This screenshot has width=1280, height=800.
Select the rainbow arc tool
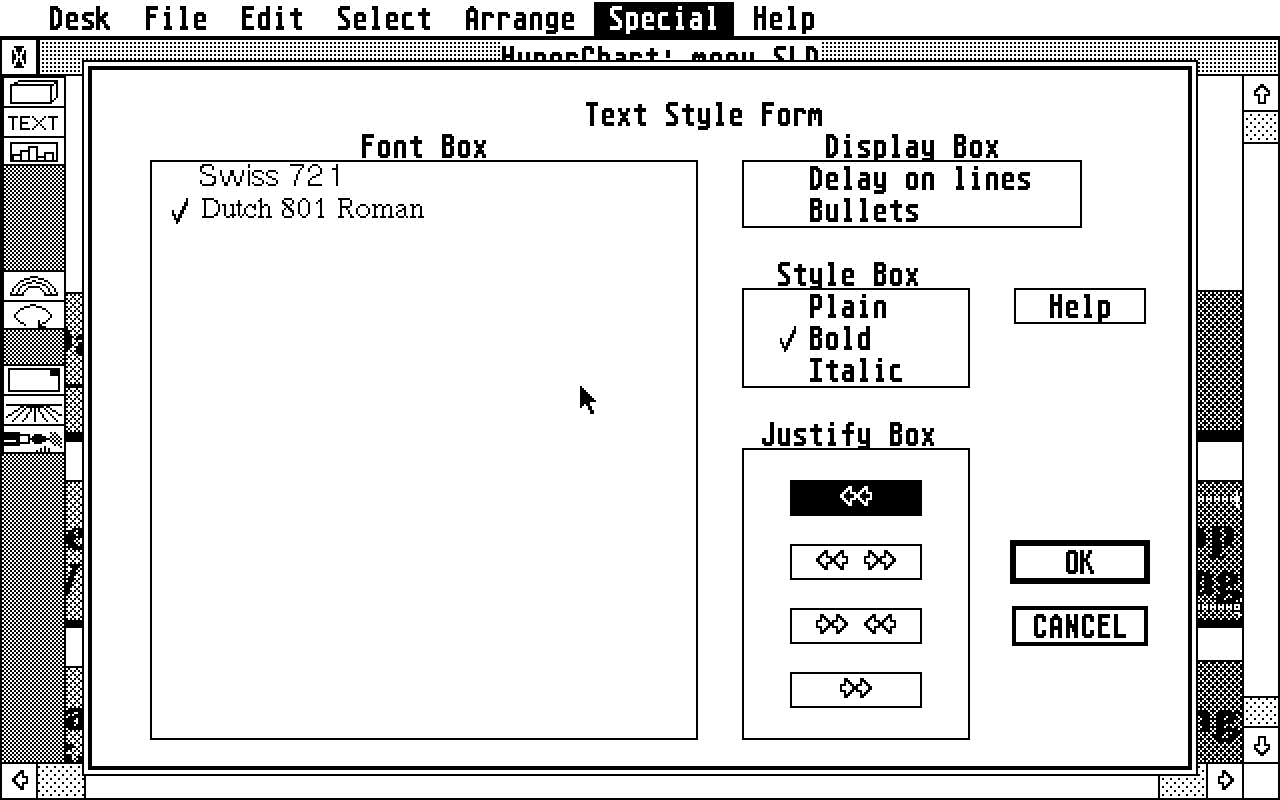pos(34,286)
